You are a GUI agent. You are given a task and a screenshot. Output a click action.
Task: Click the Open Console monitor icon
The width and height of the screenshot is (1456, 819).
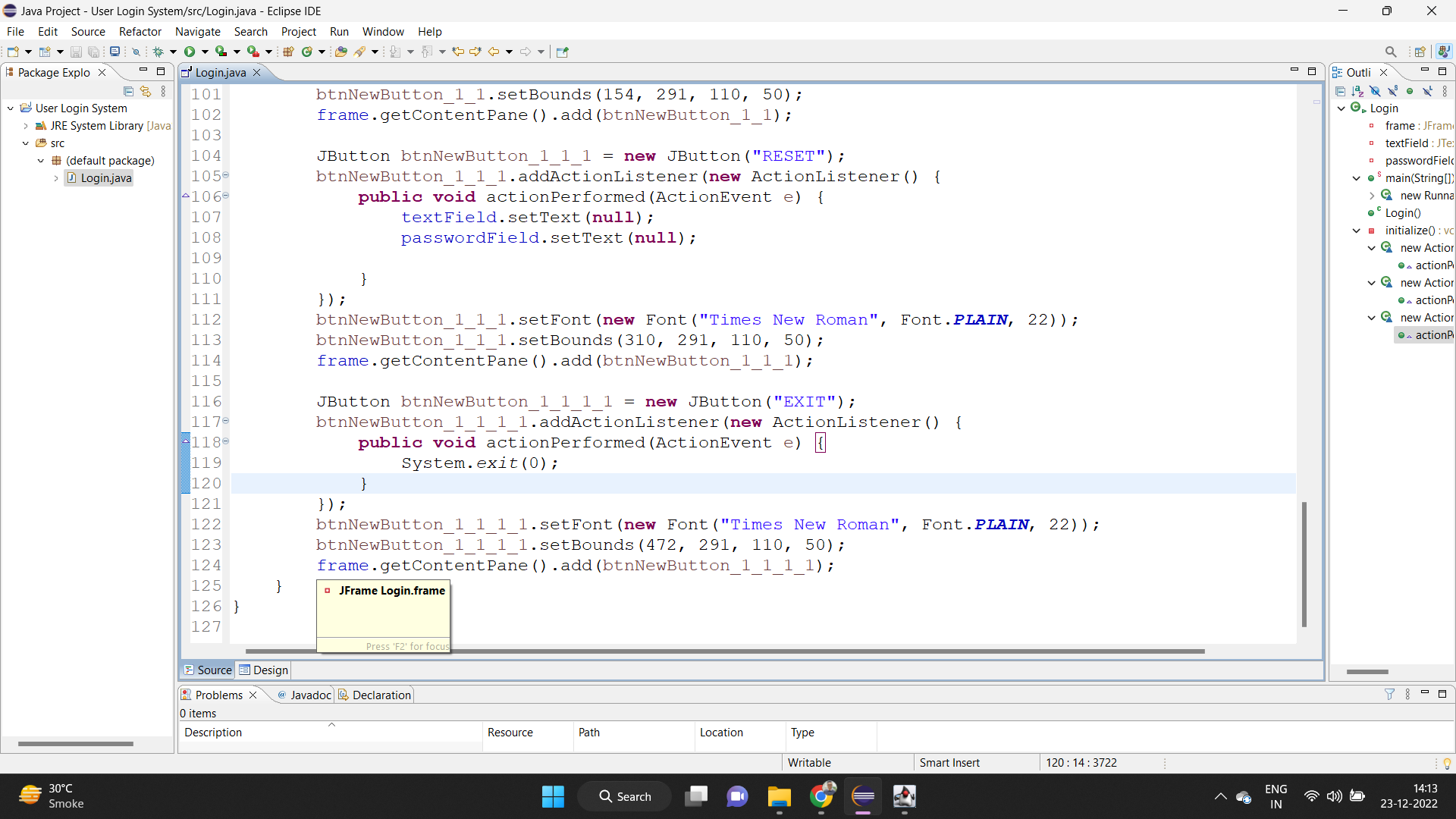(x=115, y=52)
